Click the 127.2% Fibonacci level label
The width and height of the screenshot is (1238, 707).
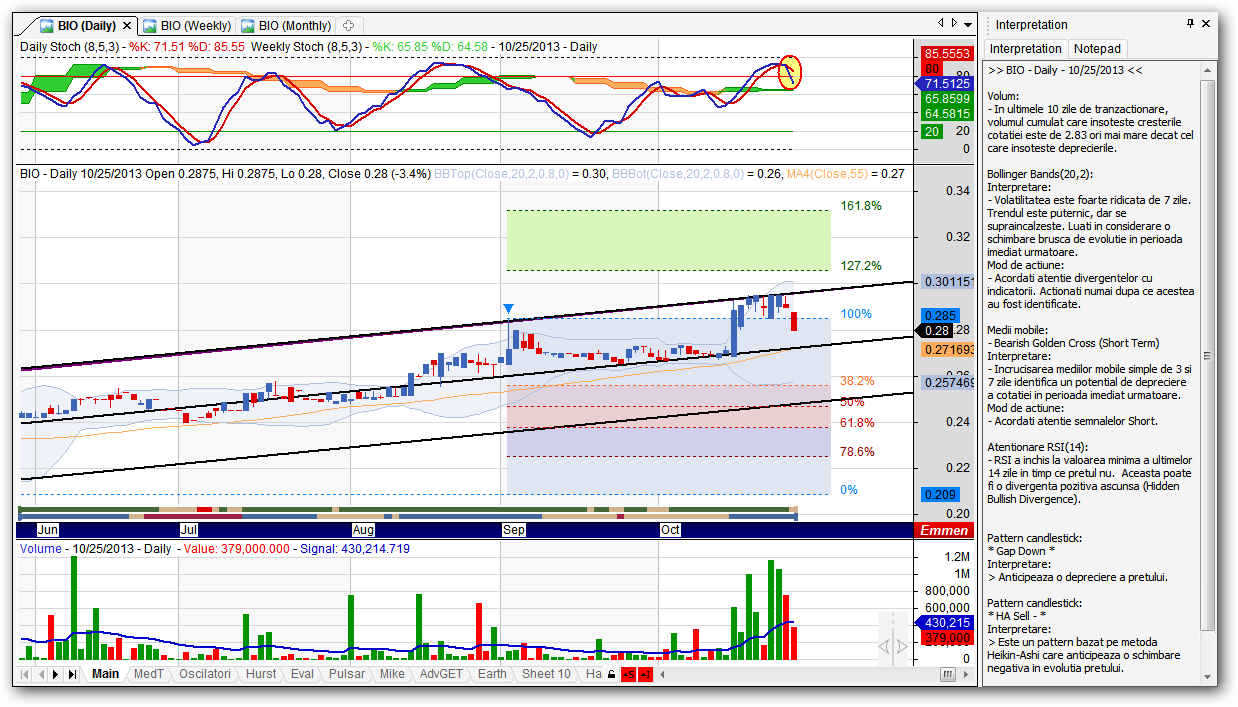tap(861, 266)
